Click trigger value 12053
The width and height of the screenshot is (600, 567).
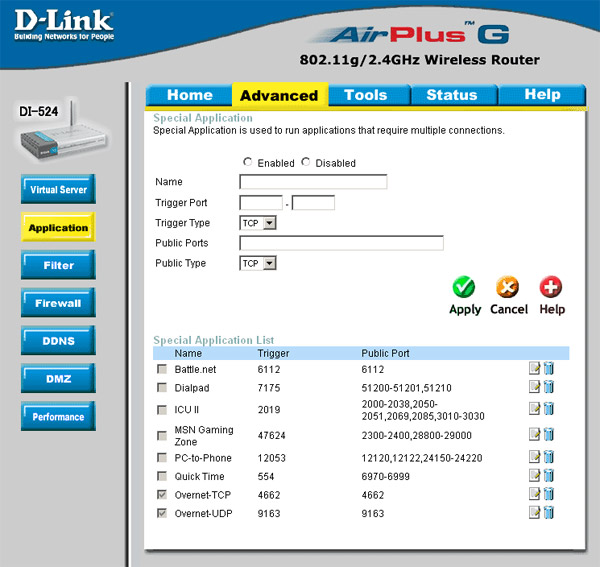pos(272,458)
